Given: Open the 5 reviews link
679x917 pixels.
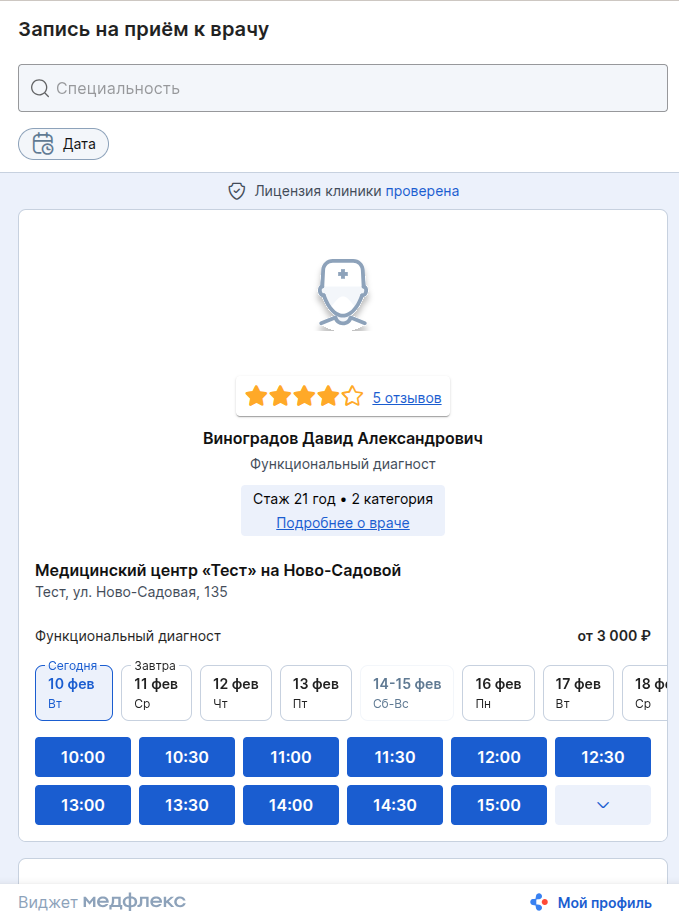Looking at the screenshot, I should (x=406, y=398).
